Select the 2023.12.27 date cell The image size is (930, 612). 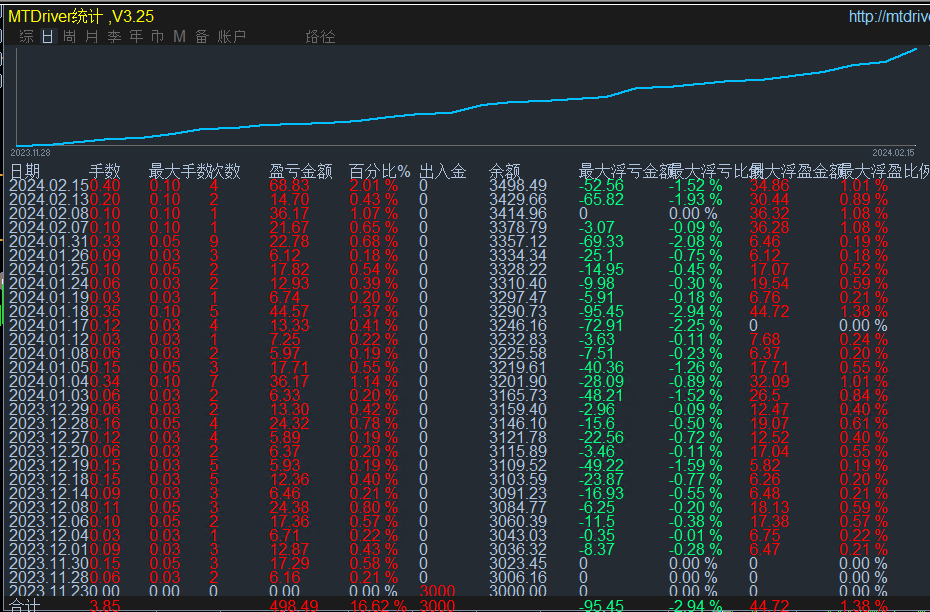click(x=48, y=438)
